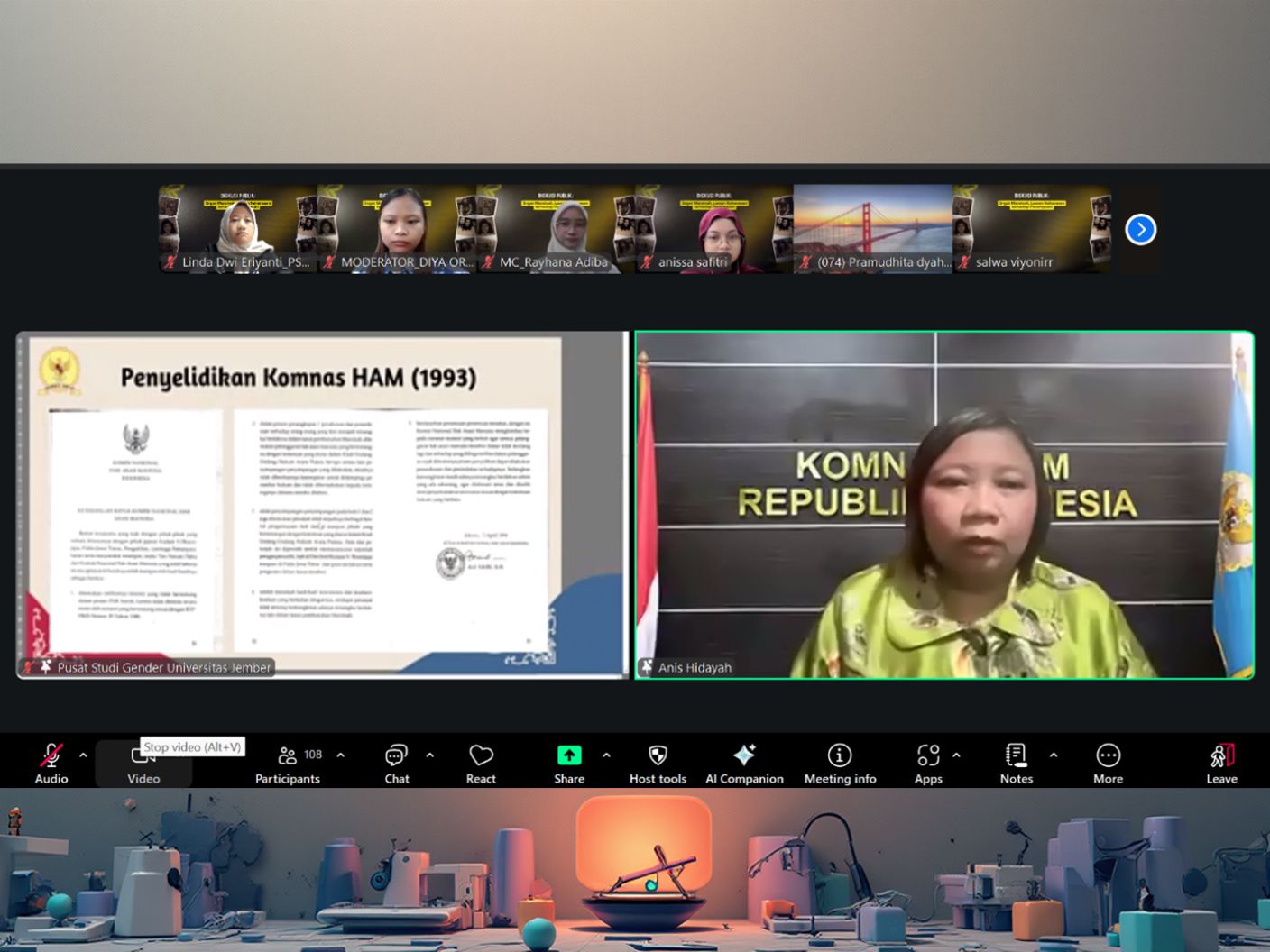Screen dimensions: 1270x952
Task: Open Host tools shield
Action: (658, 763)
